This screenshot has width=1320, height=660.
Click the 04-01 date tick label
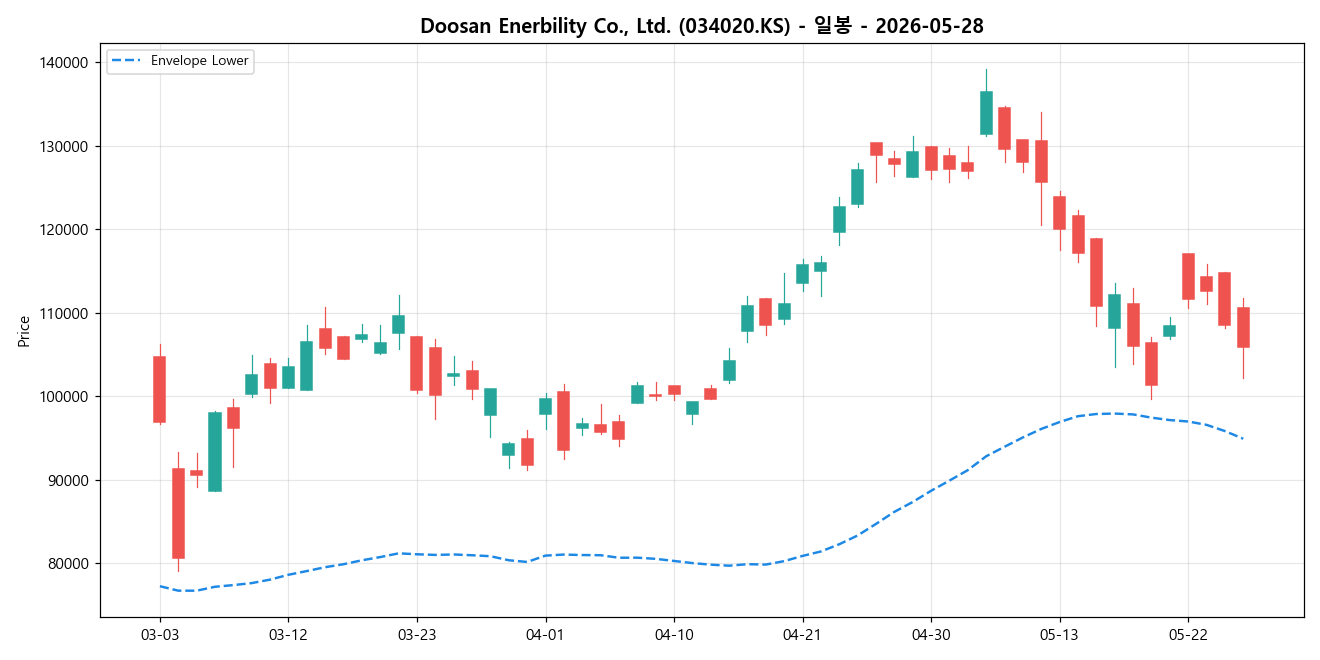[545, 635]
